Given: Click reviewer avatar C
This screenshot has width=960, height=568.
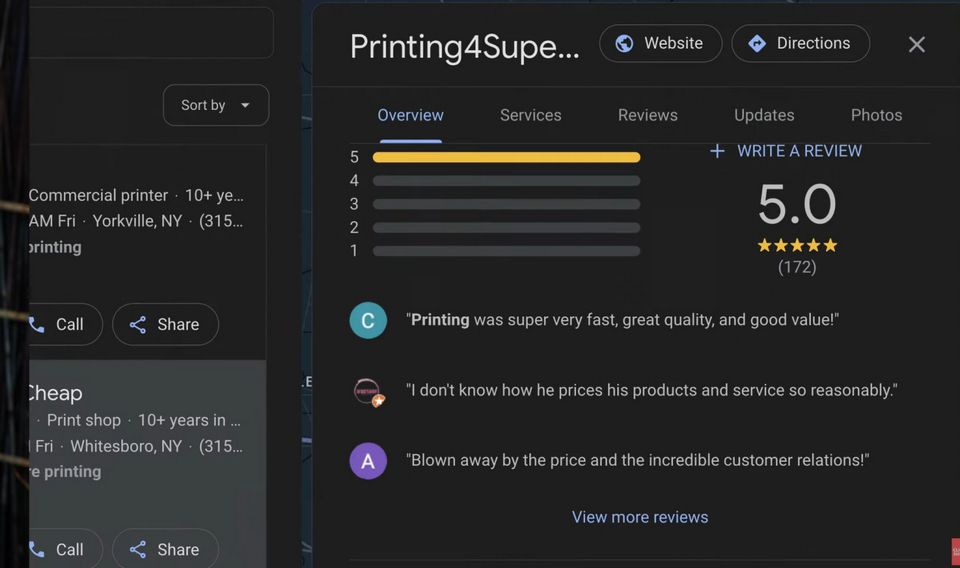Looking at the screenshot, I should click(x=368, y=320).
